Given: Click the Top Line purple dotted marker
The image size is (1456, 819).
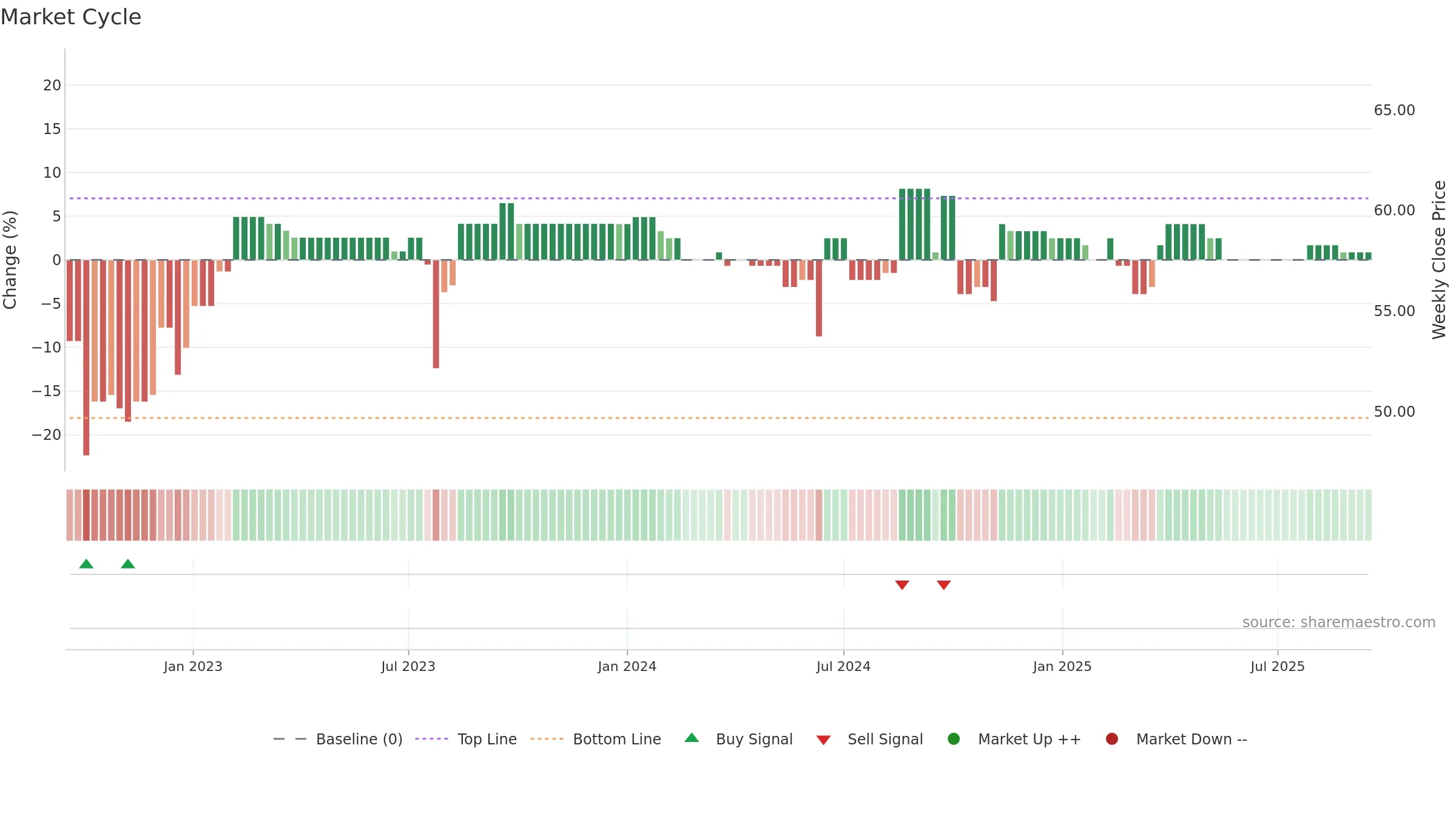Looking at the screenshot, I should (x=431, y=739).
